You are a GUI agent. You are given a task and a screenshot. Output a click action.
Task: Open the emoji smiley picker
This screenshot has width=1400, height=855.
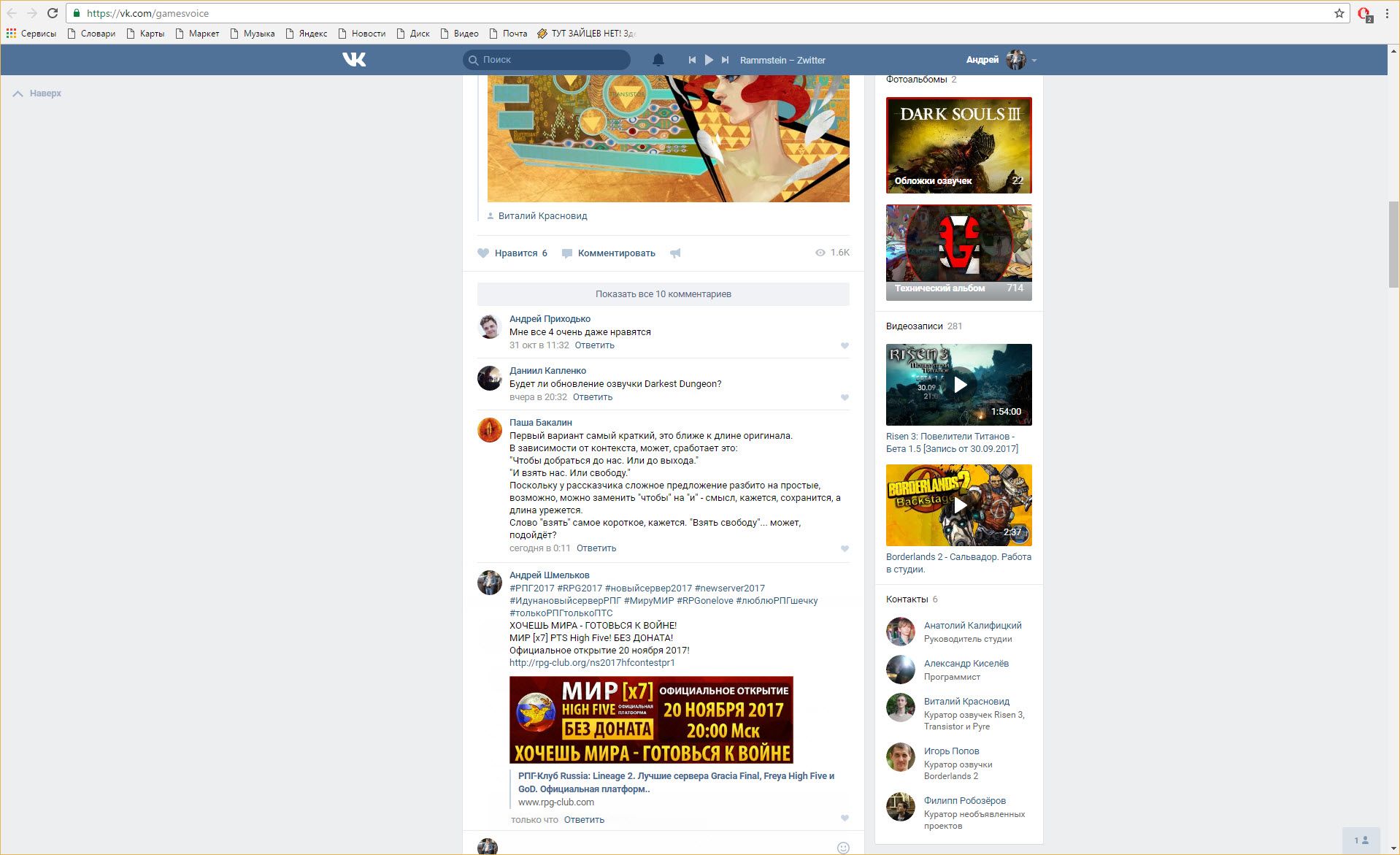842,848
